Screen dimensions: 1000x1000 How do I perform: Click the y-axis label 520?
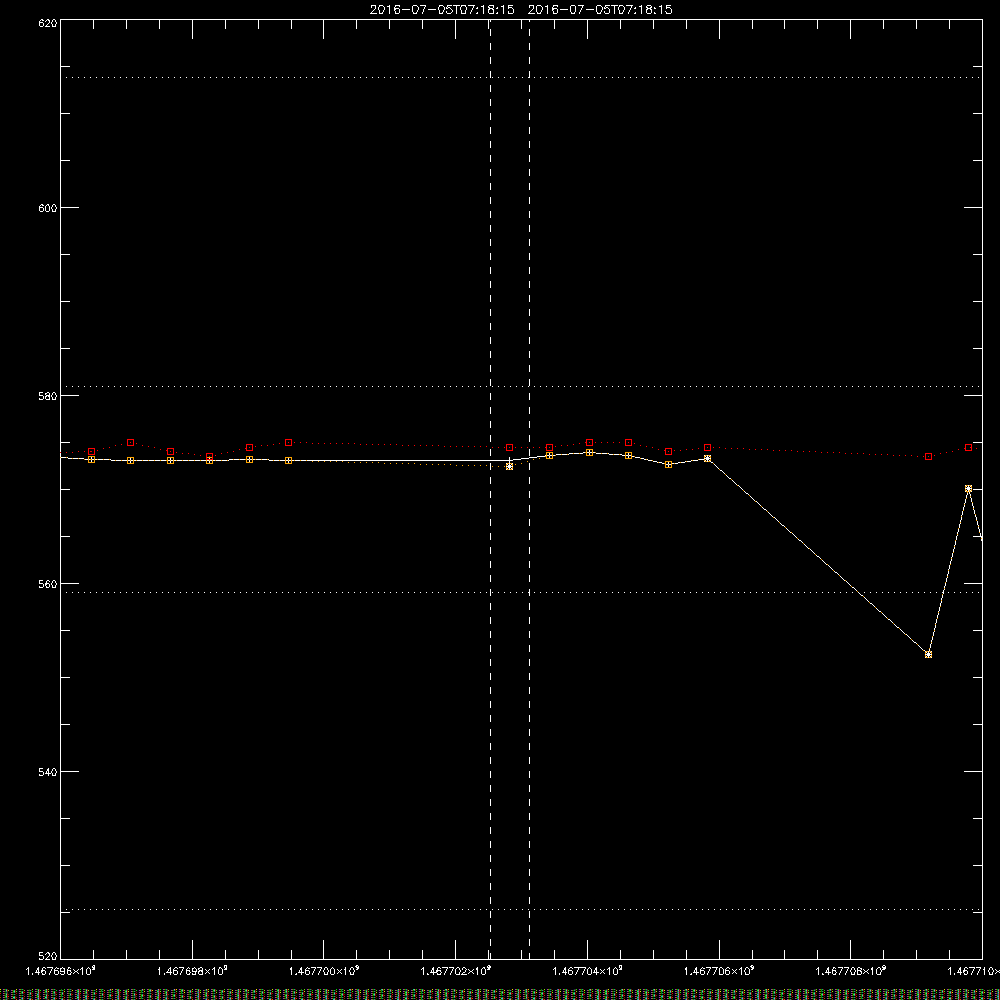point(48,957)
